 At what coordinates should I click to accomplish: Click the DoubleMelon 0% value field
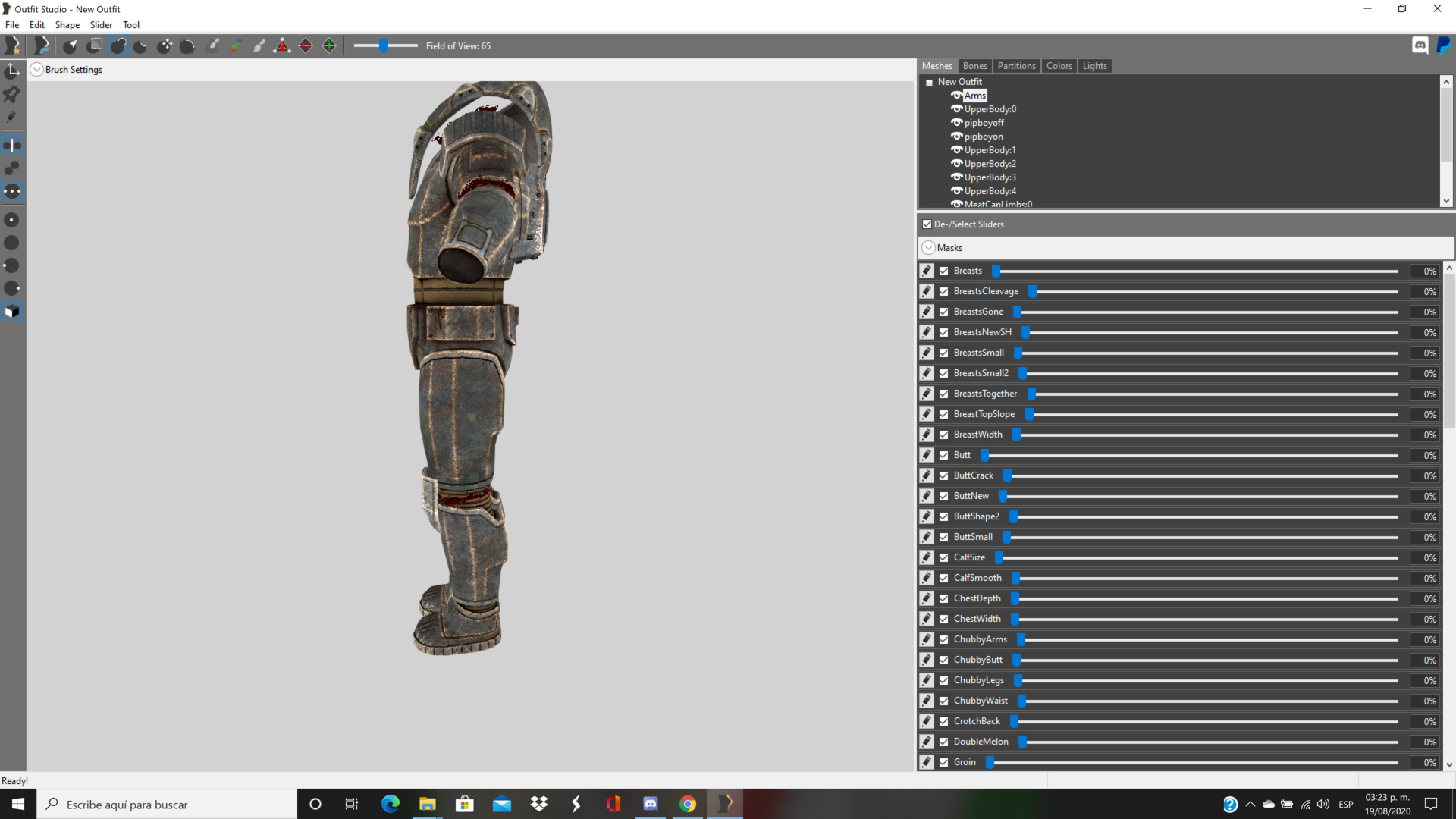tap(1426, 742)
